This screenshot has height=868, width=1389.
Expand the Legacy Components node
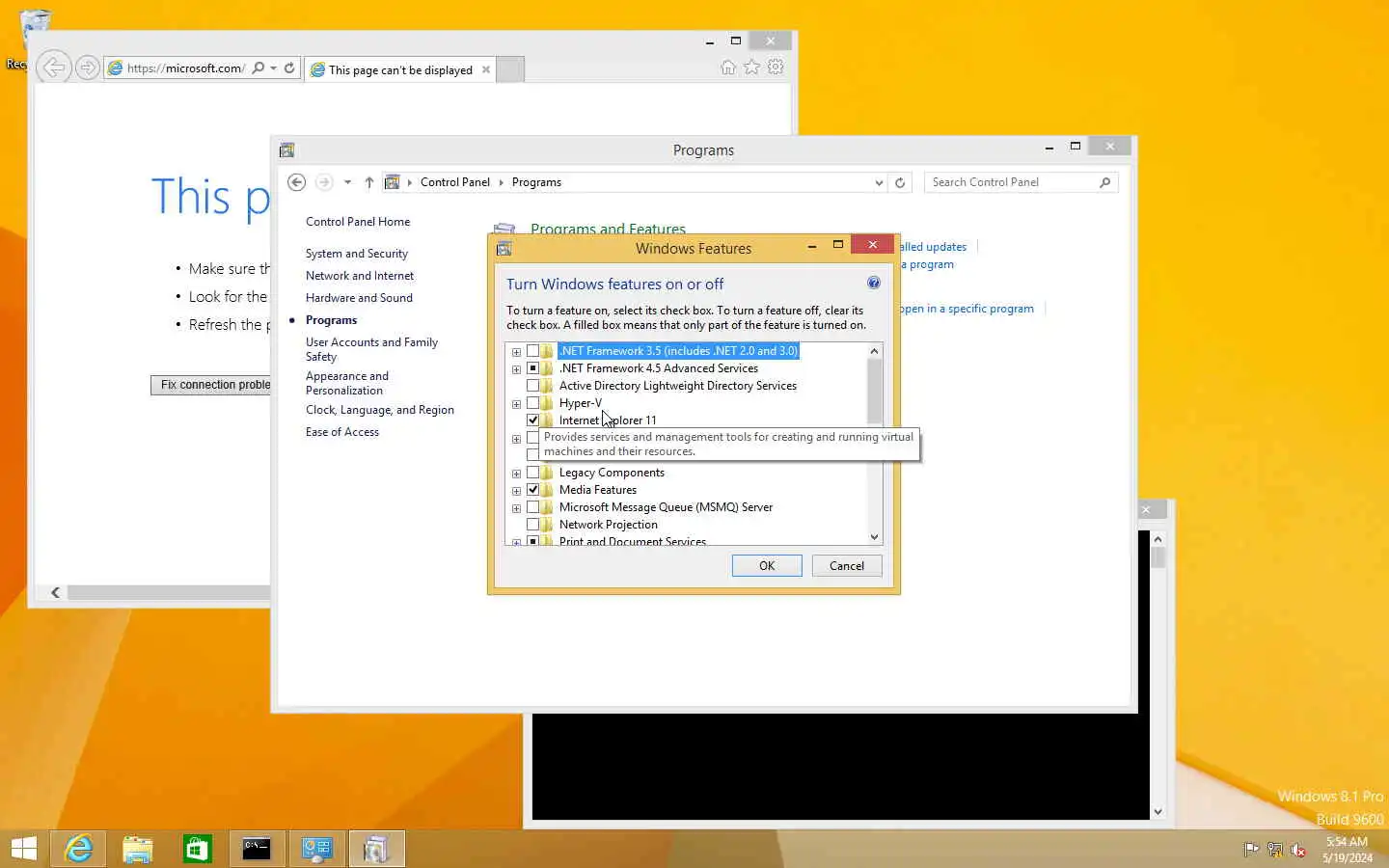coord(516,474)
